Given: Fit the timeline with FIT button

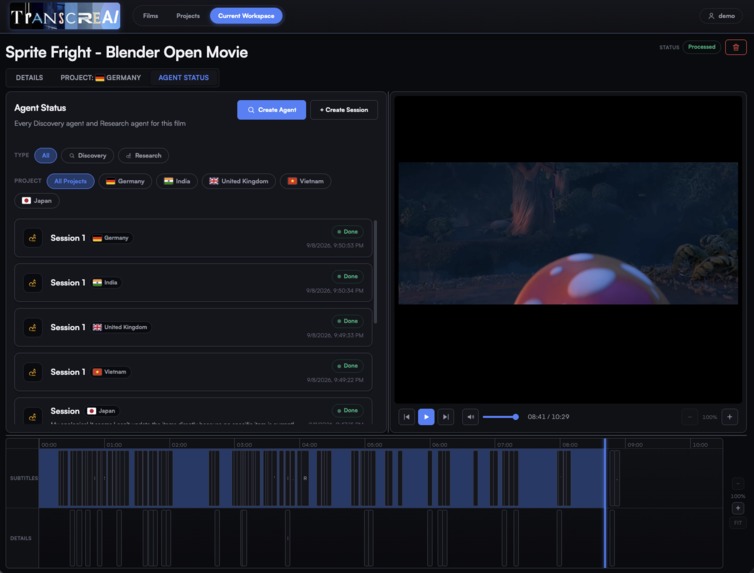Looking at the screenshot, I should (738, 523).
